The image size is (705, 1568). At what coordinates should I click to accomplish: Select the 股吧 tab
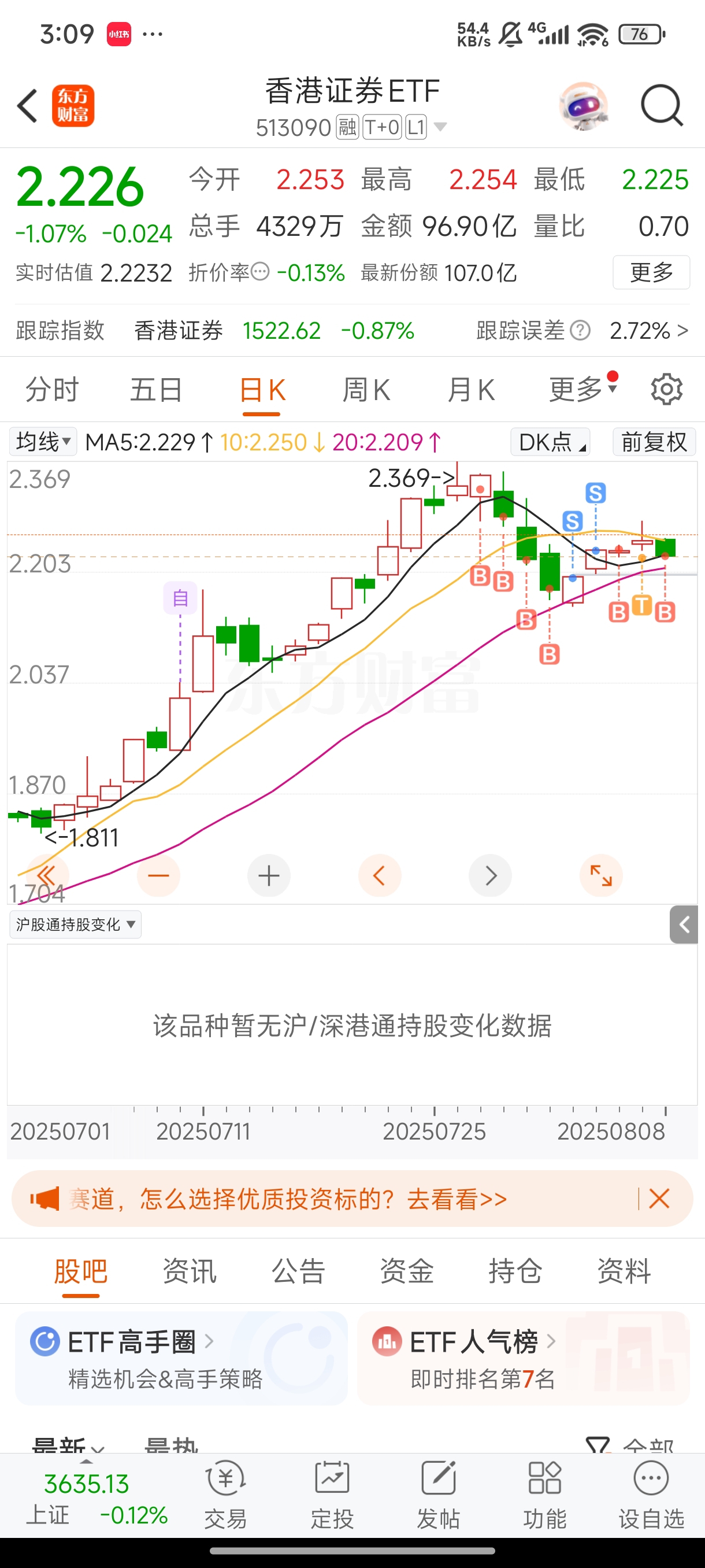(x=81, y=1271)
